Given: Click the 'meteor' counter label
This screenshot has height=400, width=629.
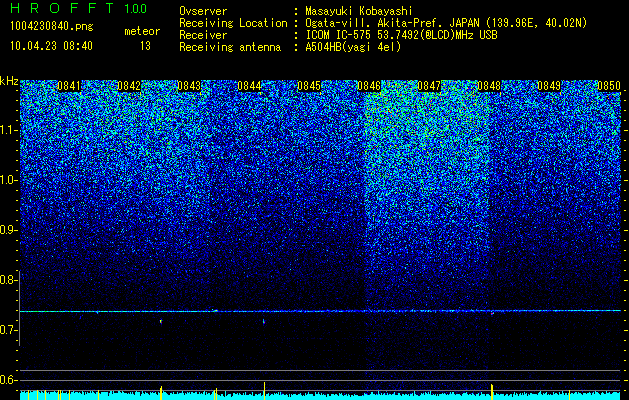Looking at the screenshot, I should (x=142, y=31).
